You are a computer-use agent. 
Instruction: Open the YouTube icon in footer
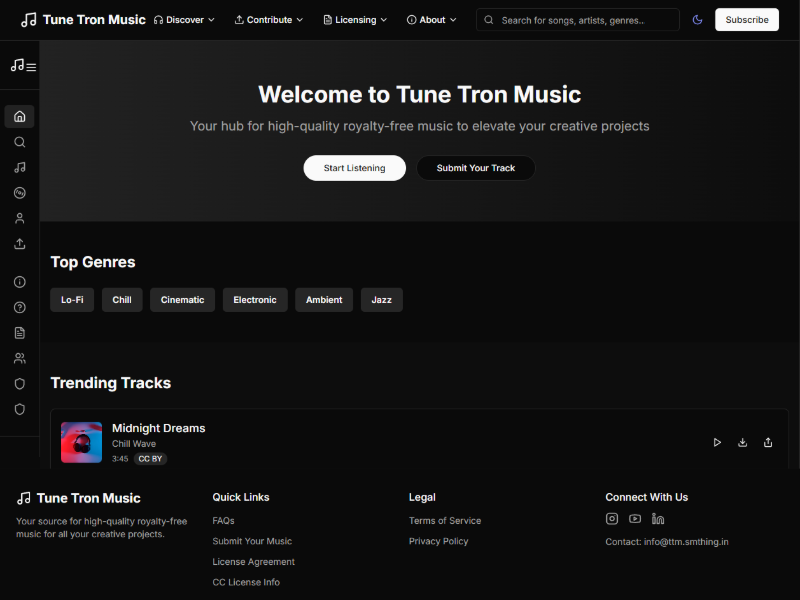[635, 518]
